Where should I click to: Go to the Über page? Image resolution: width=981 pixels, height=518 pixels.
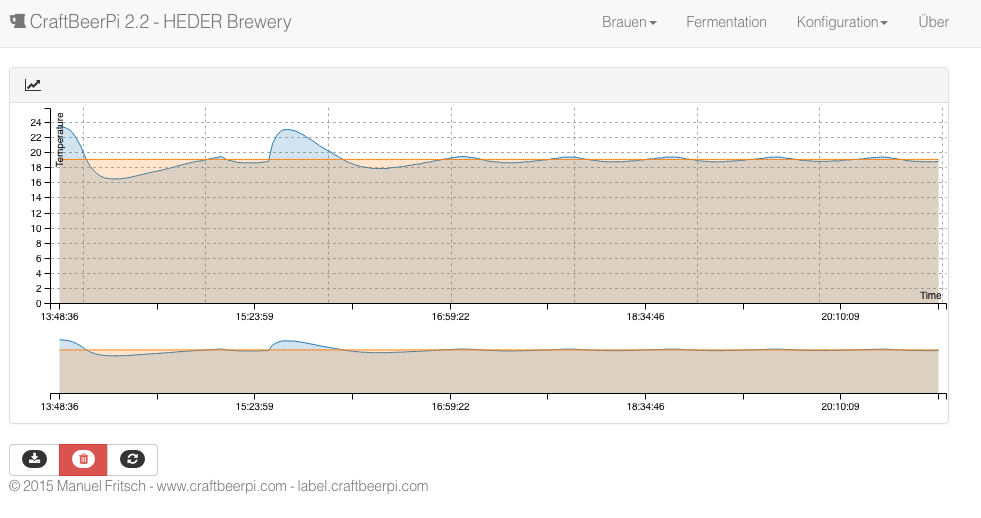pos(933,22)
